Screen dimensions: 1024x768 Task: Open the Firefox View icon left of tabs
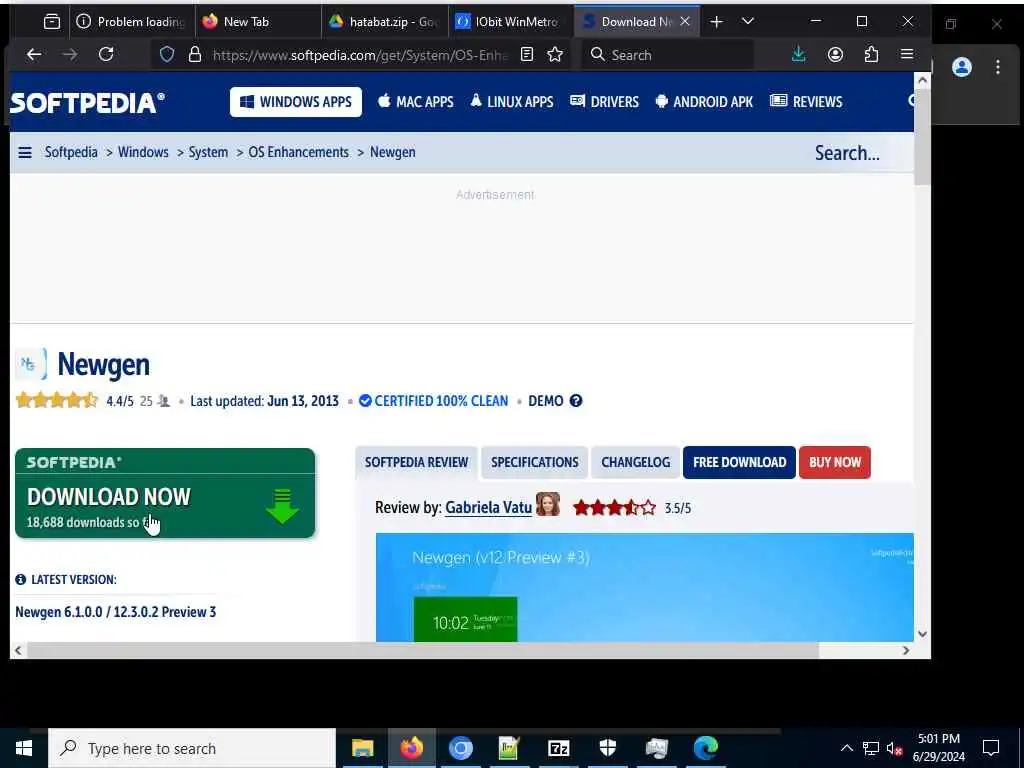pyautogui.click(x=52, y=22)
